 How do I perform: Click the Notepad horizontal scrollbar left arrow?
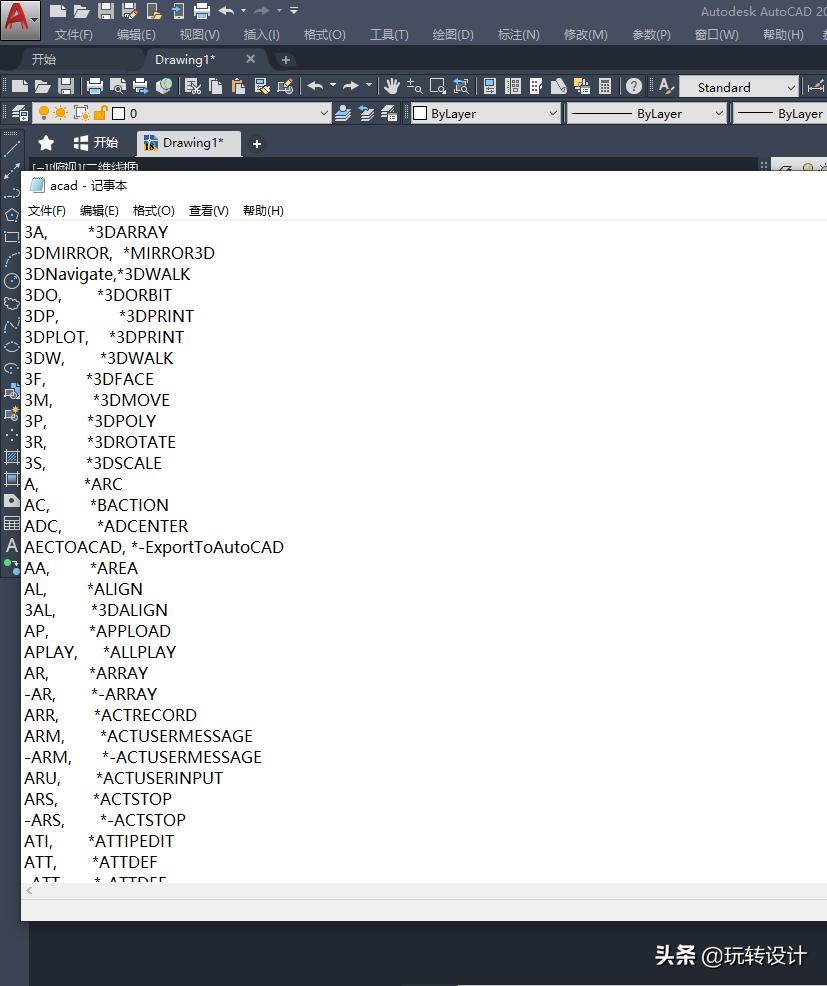tap(29, 890)
